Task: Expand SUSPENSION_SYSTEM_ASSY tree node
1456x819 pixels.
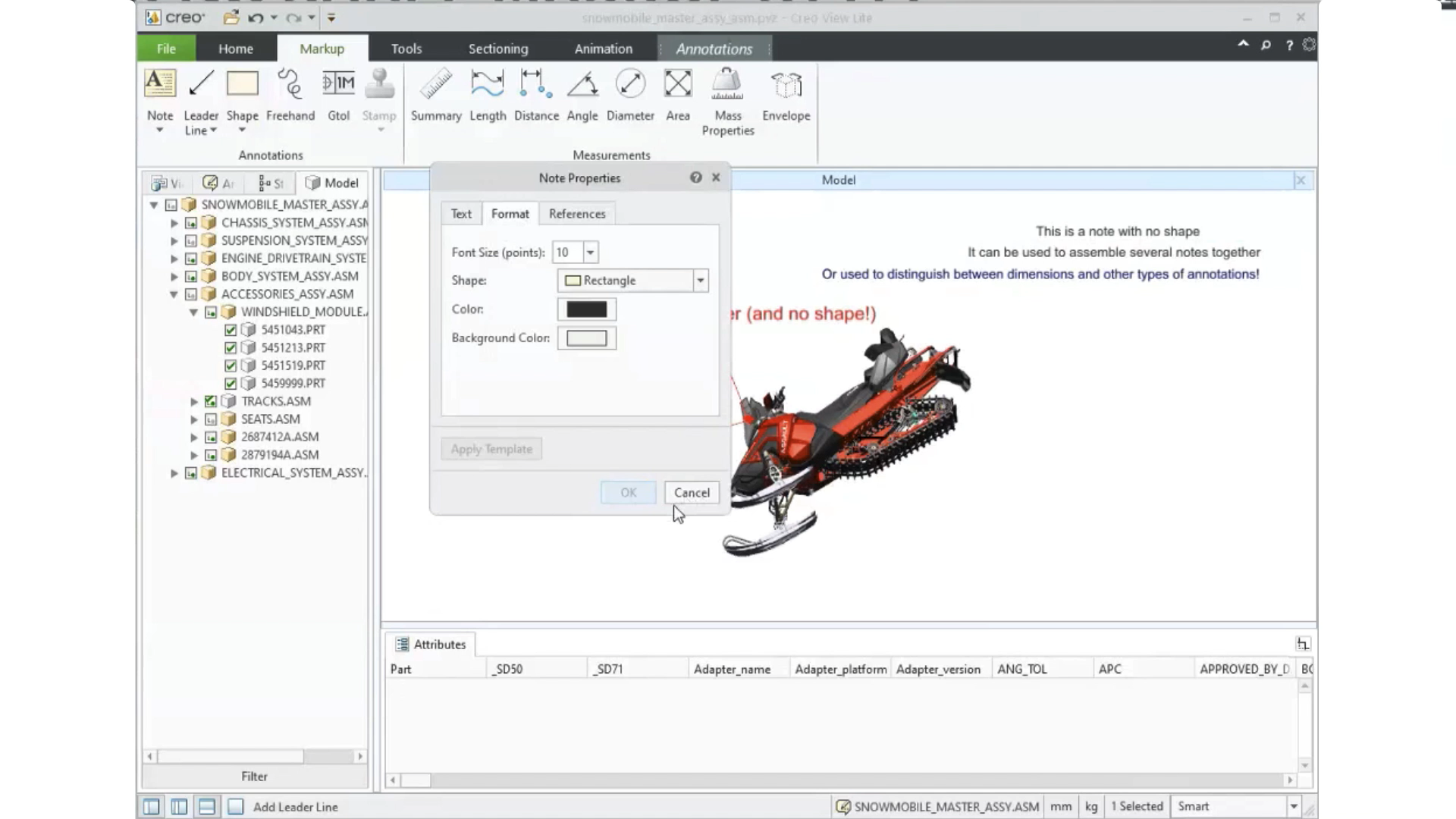Action: tap(174, 241)
